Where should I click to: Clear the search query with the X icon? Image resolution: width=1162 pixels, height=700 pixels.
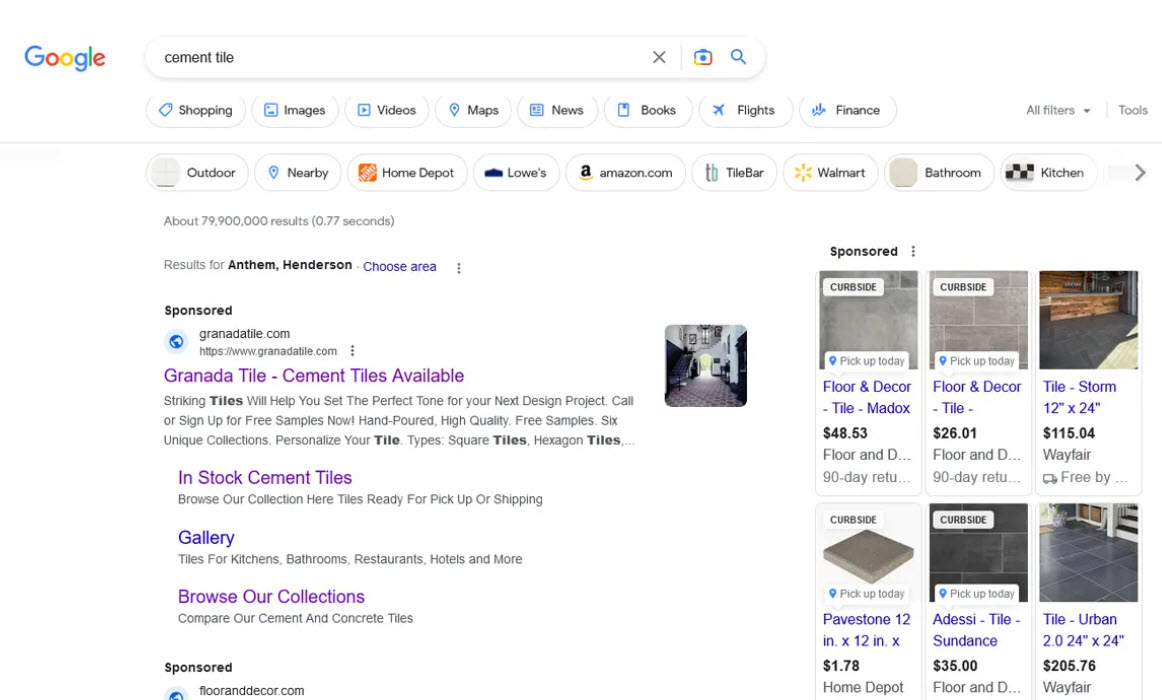coord(659,57)
